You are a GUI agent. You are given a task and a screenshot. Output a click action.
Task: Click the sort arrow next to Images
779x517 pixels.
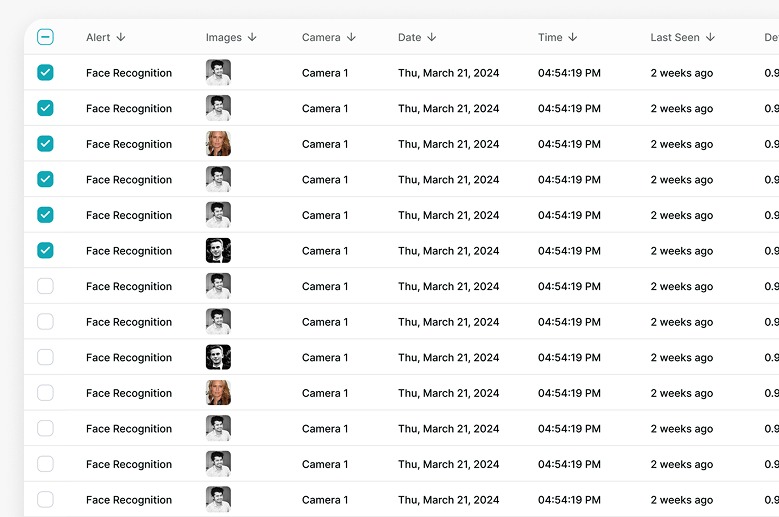[252, 37]
